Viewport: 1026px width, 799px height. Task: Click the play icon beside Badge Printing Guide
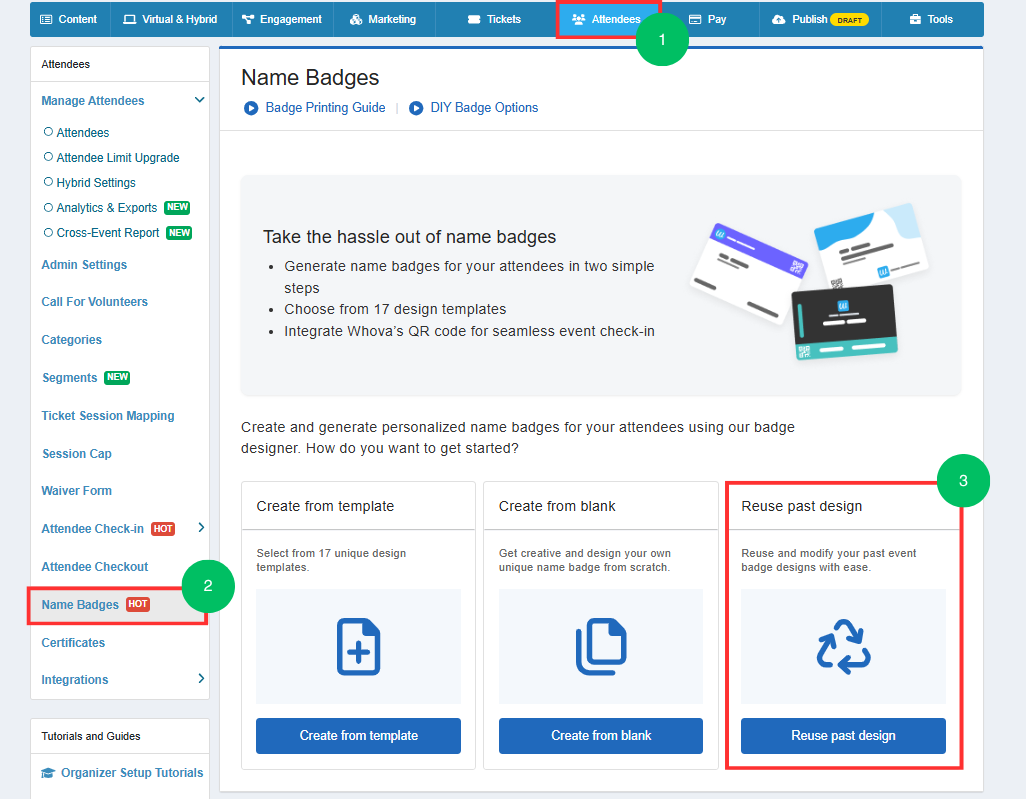coord(251,108)
